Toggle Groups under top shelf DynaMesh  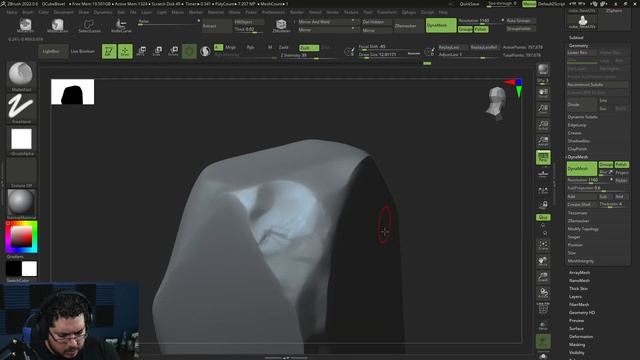point(465,29)
